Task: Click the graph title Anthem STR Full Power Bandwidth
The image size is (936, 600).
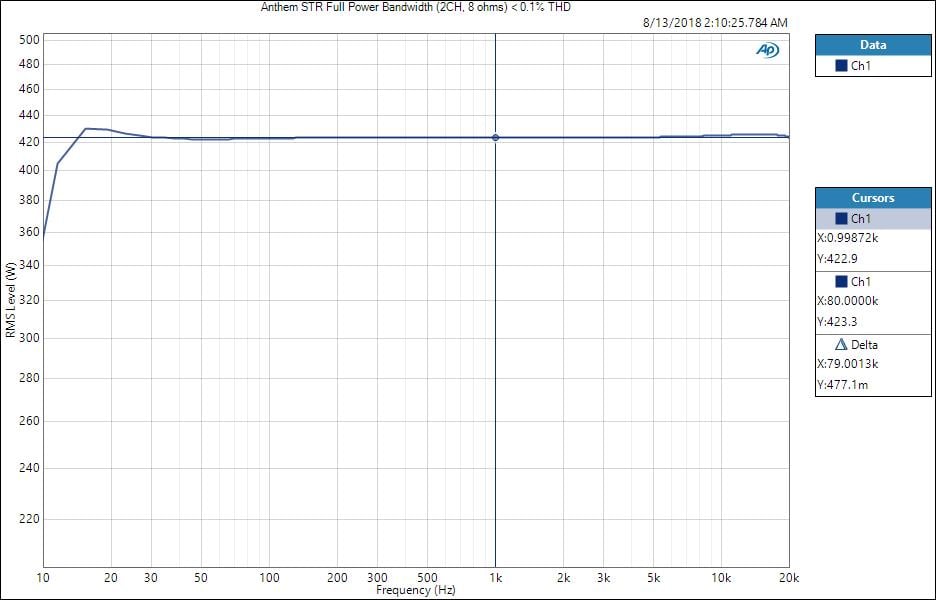Action: 415,7
